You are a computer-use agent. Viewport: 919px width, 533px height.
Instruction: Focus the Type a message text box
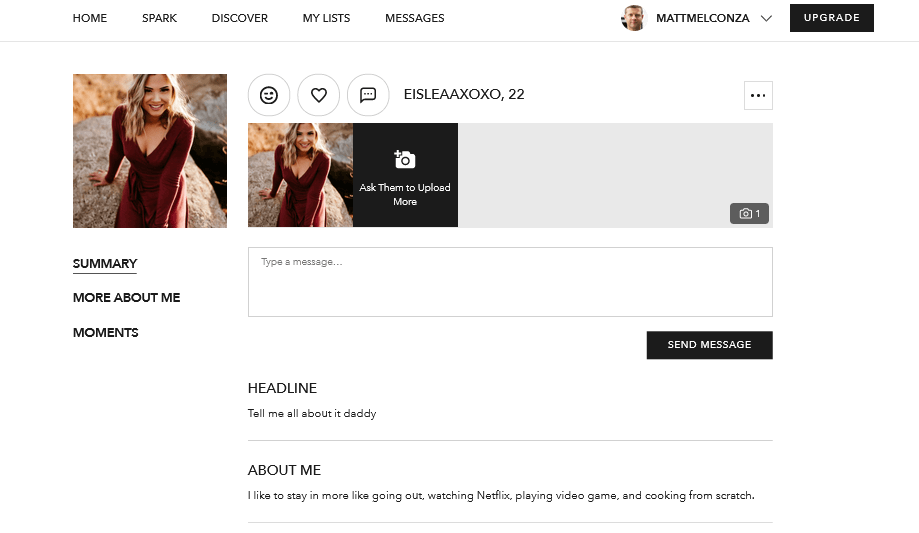[510, 282]
